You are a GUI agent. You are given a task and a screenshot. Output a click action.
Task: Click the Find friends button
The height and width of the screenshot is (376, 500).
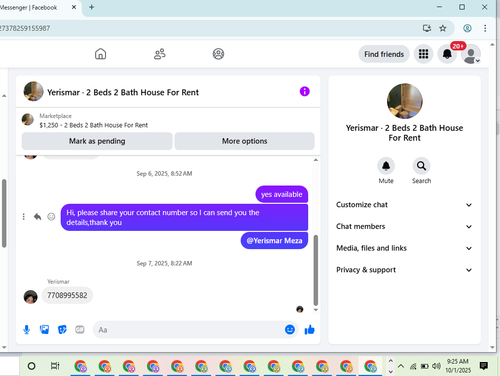[384, 54]
